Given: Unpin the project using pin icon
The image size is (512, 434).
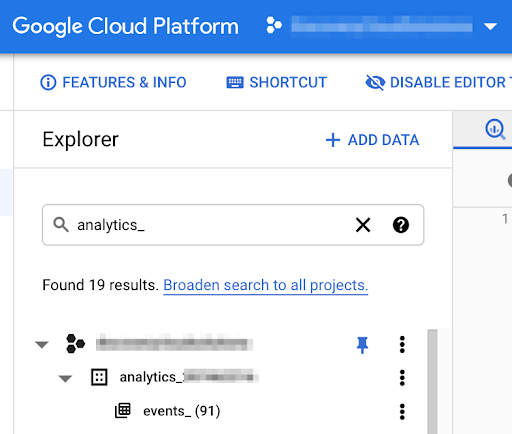Looking at the screenshot, I should [362, 345].
